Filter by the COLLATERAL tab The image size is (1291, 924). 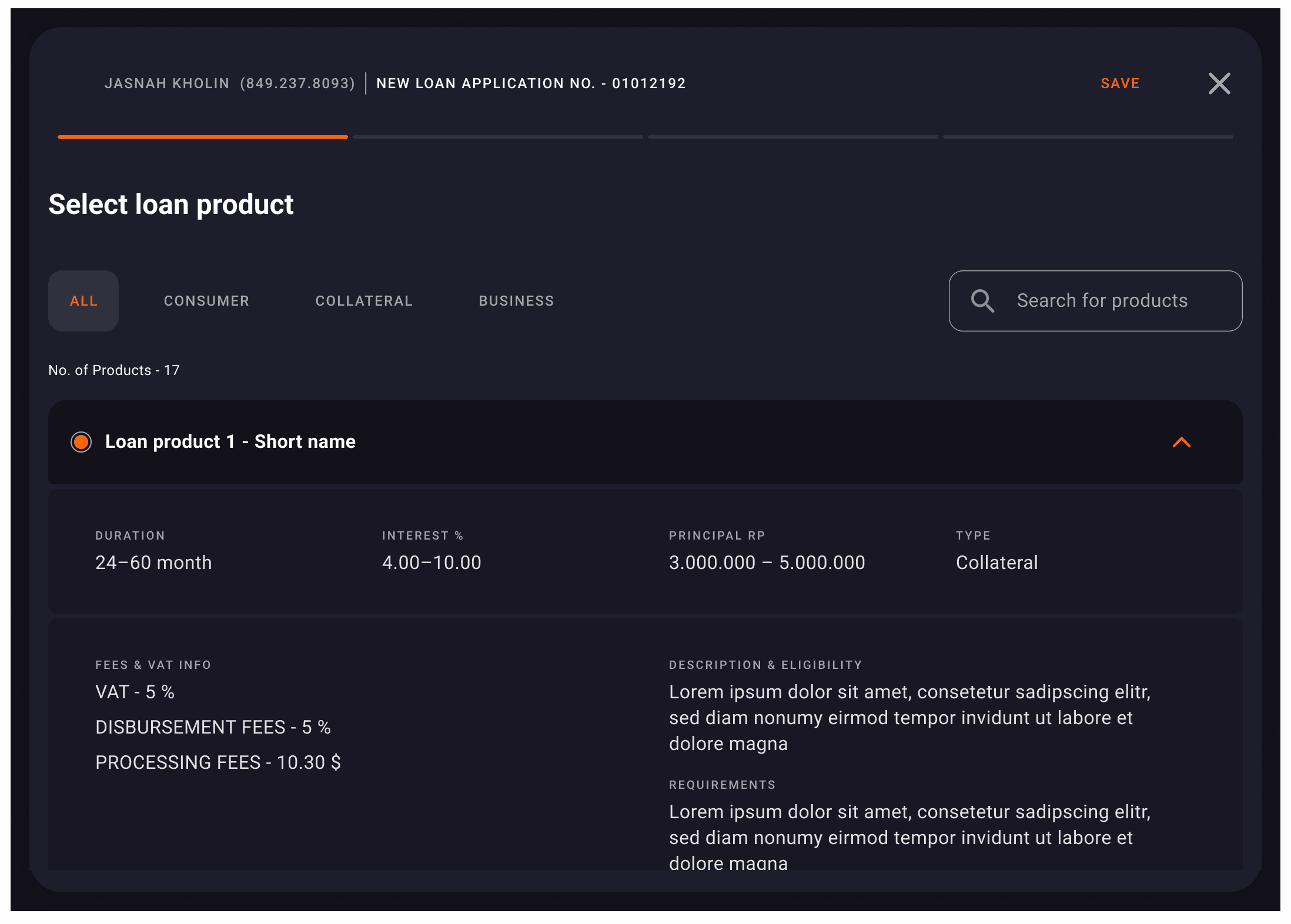pyautogui.click(x=364, y=301)
